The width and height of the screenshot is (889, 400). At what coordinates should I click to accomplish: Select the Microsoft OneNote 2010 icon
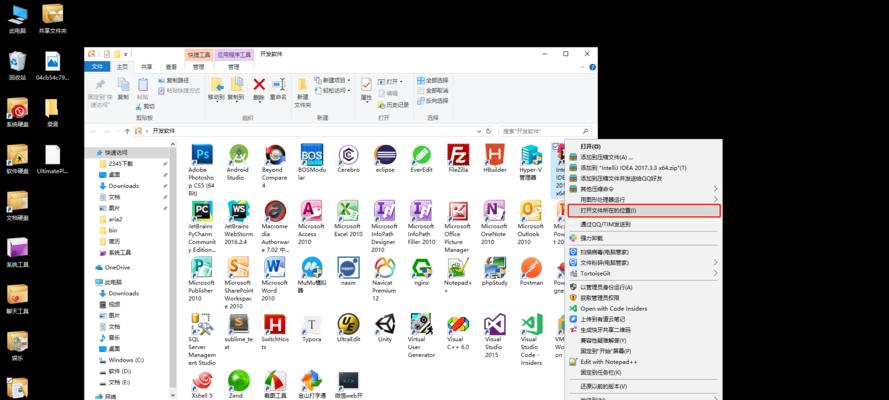tap(494, 211)
